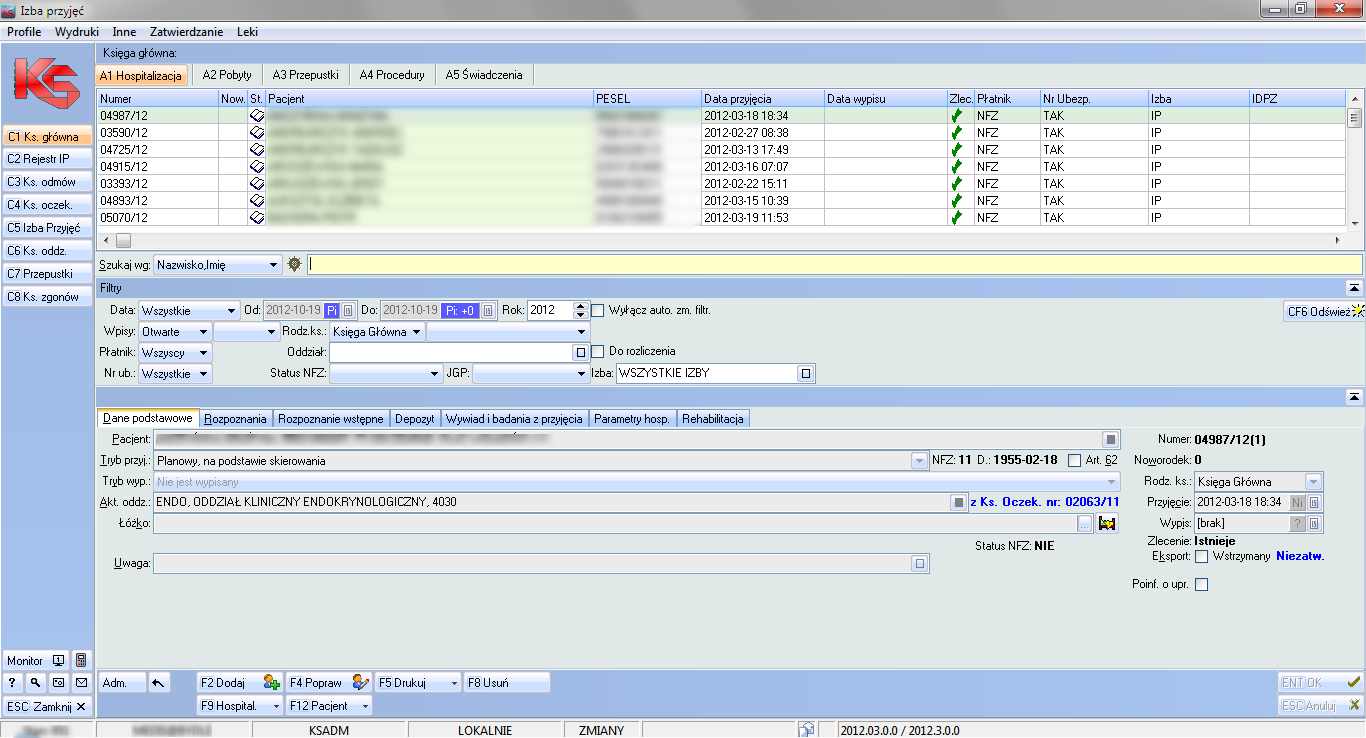Open help via the question mark icon

[12, 683]
